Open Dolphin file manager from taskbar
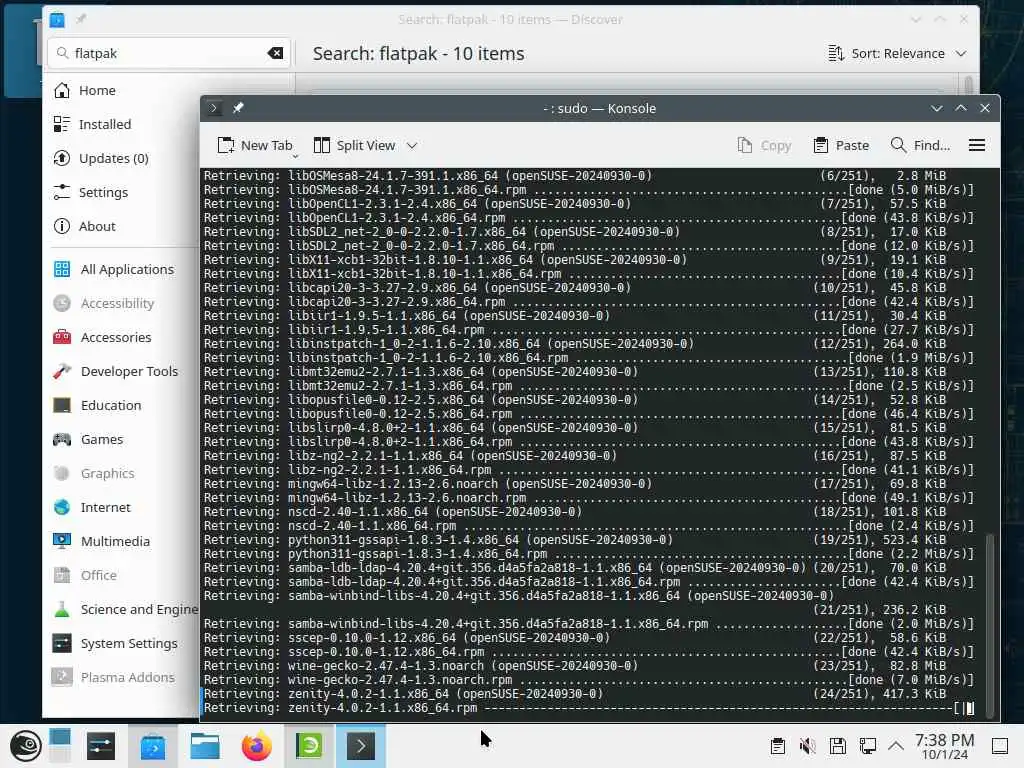1024x768 pixels. 204,746
